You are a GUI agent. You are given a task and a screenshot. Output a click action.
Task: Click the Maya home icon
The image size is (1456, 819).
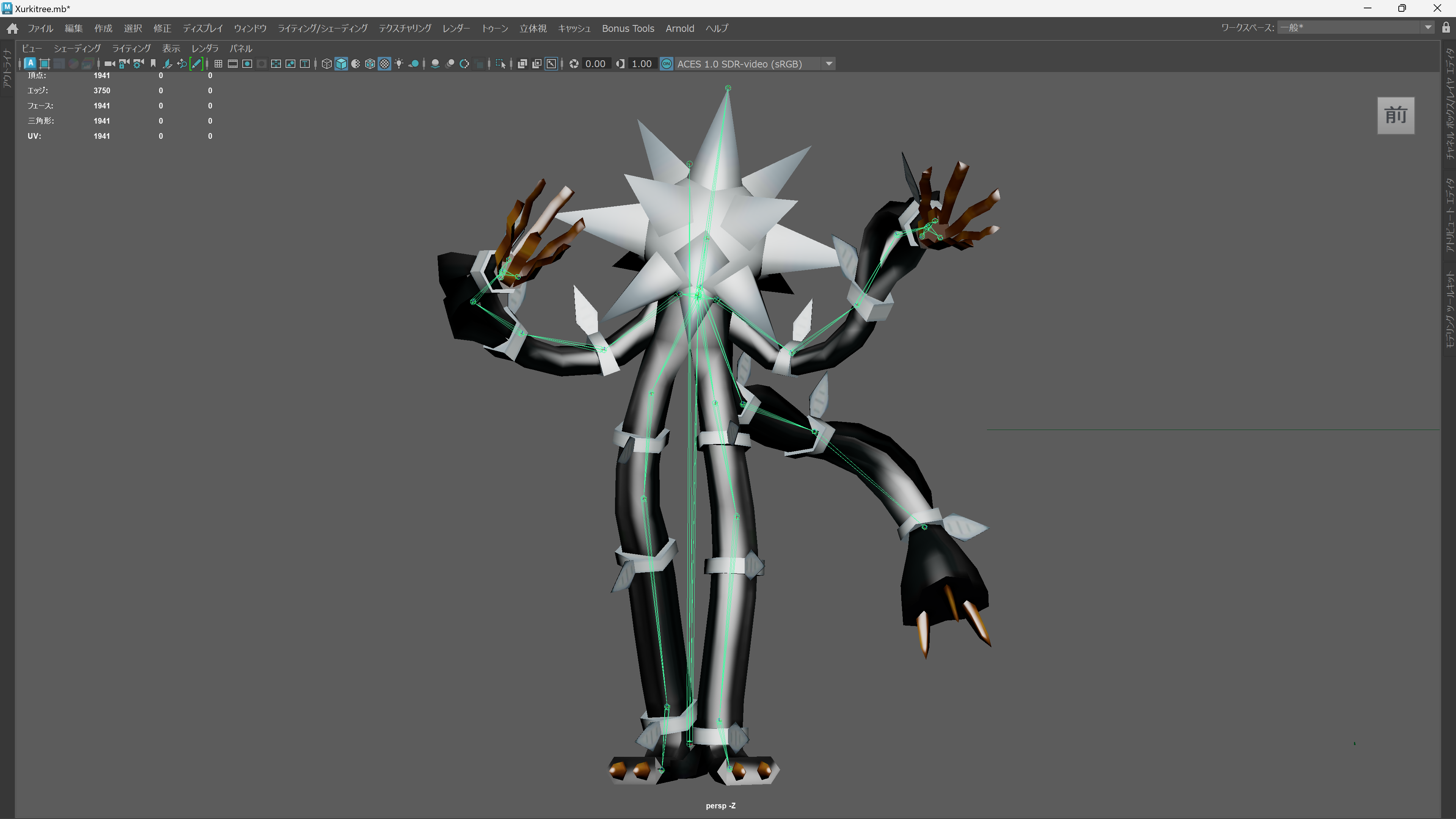13,28
